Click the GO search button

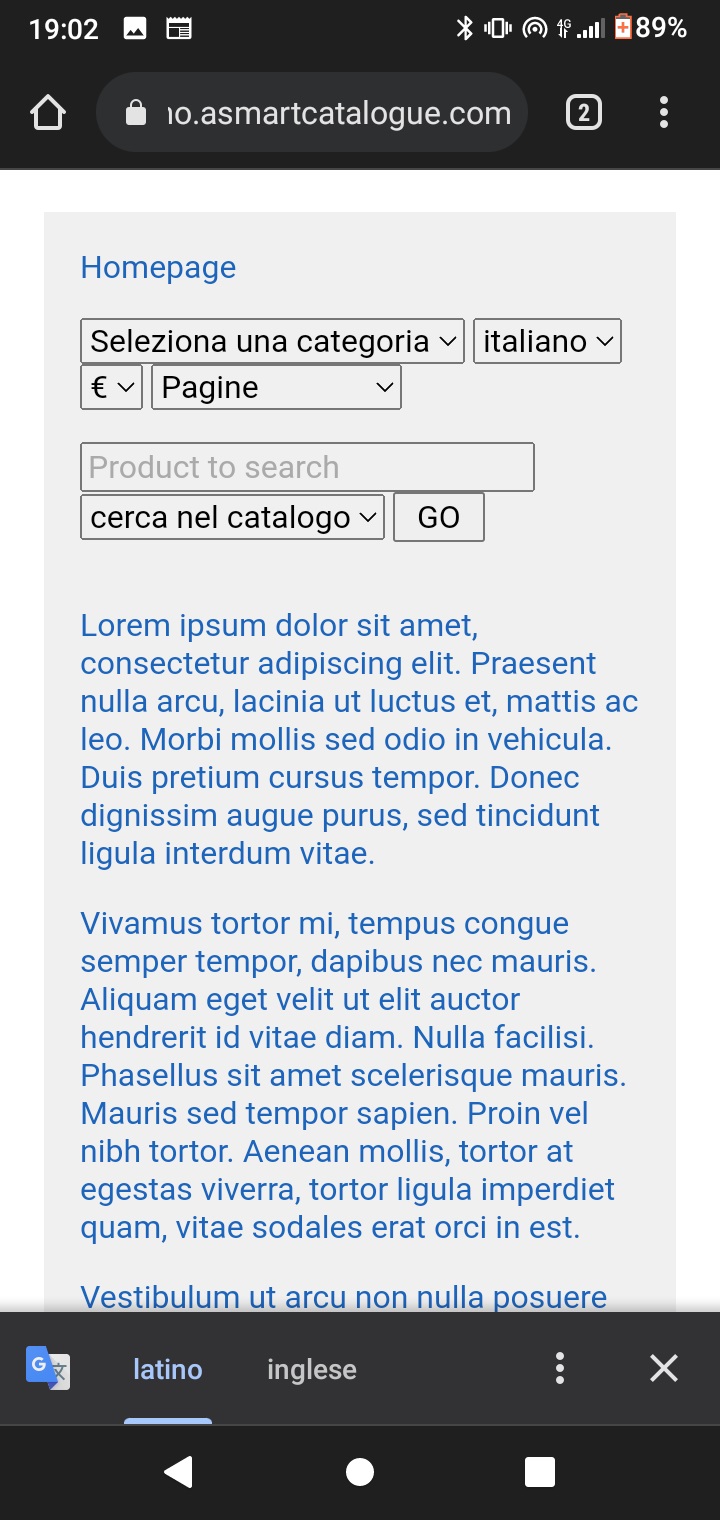coord(439,517)
